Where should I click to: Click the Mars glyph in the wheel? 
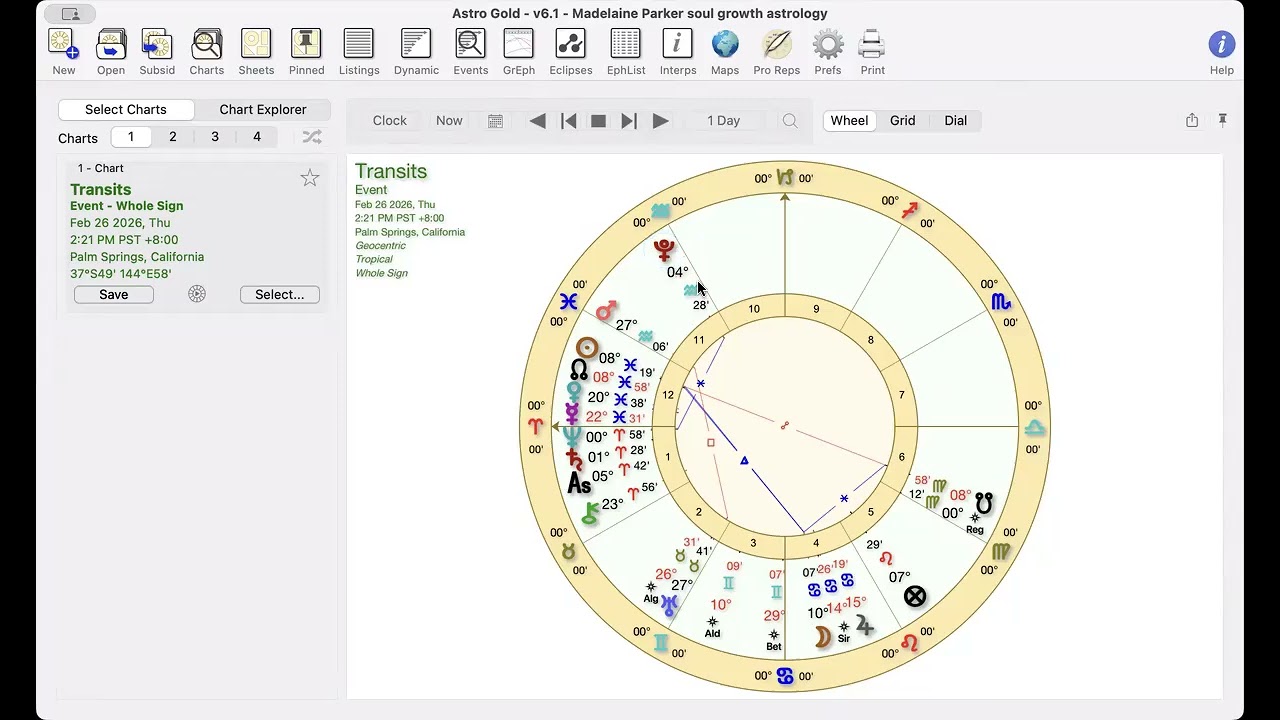605,312
